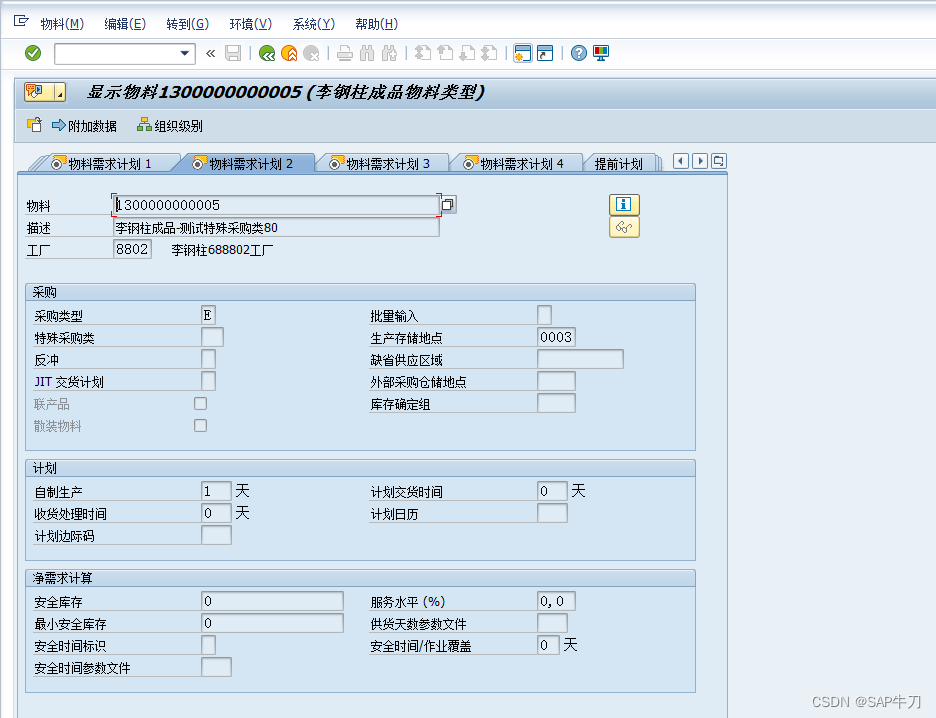936x718 pixels.
Task: Click the glasses display icon below info button
Action: pos(624,227)
